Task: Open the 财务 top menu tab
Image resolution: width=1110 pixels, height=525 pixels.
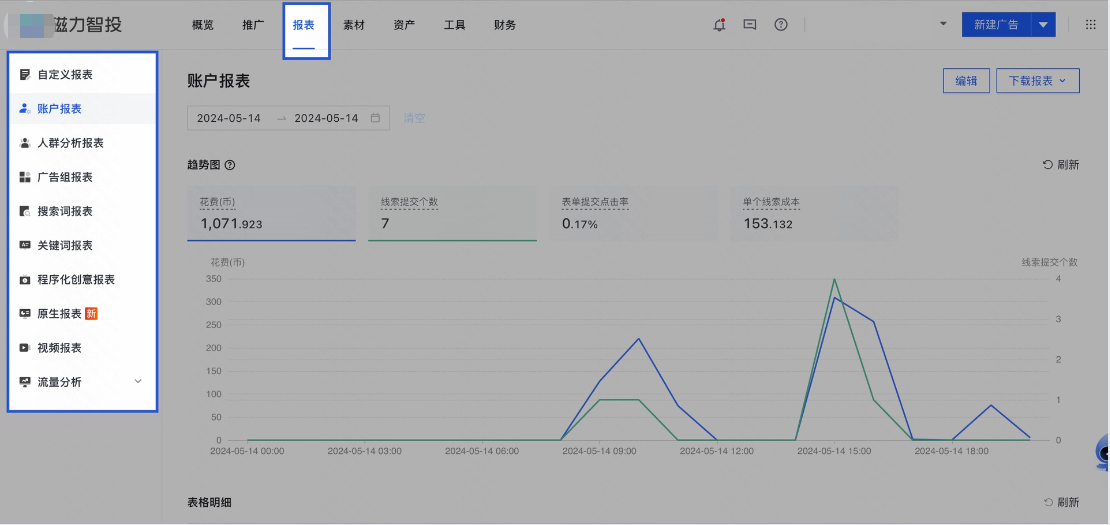Action: (x=505, y=25)
